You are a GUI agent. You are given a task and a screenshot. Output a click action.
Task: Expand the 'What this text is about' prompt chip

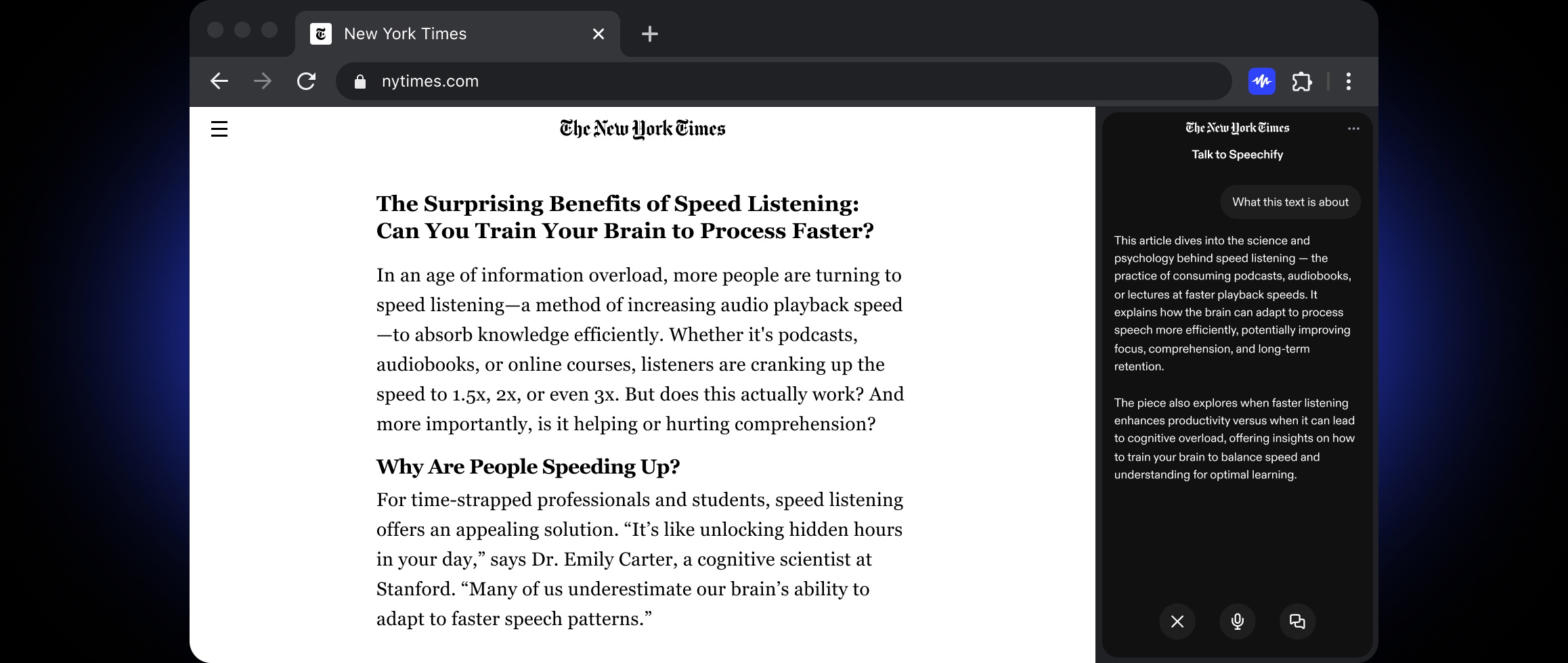coord(1289,202)
